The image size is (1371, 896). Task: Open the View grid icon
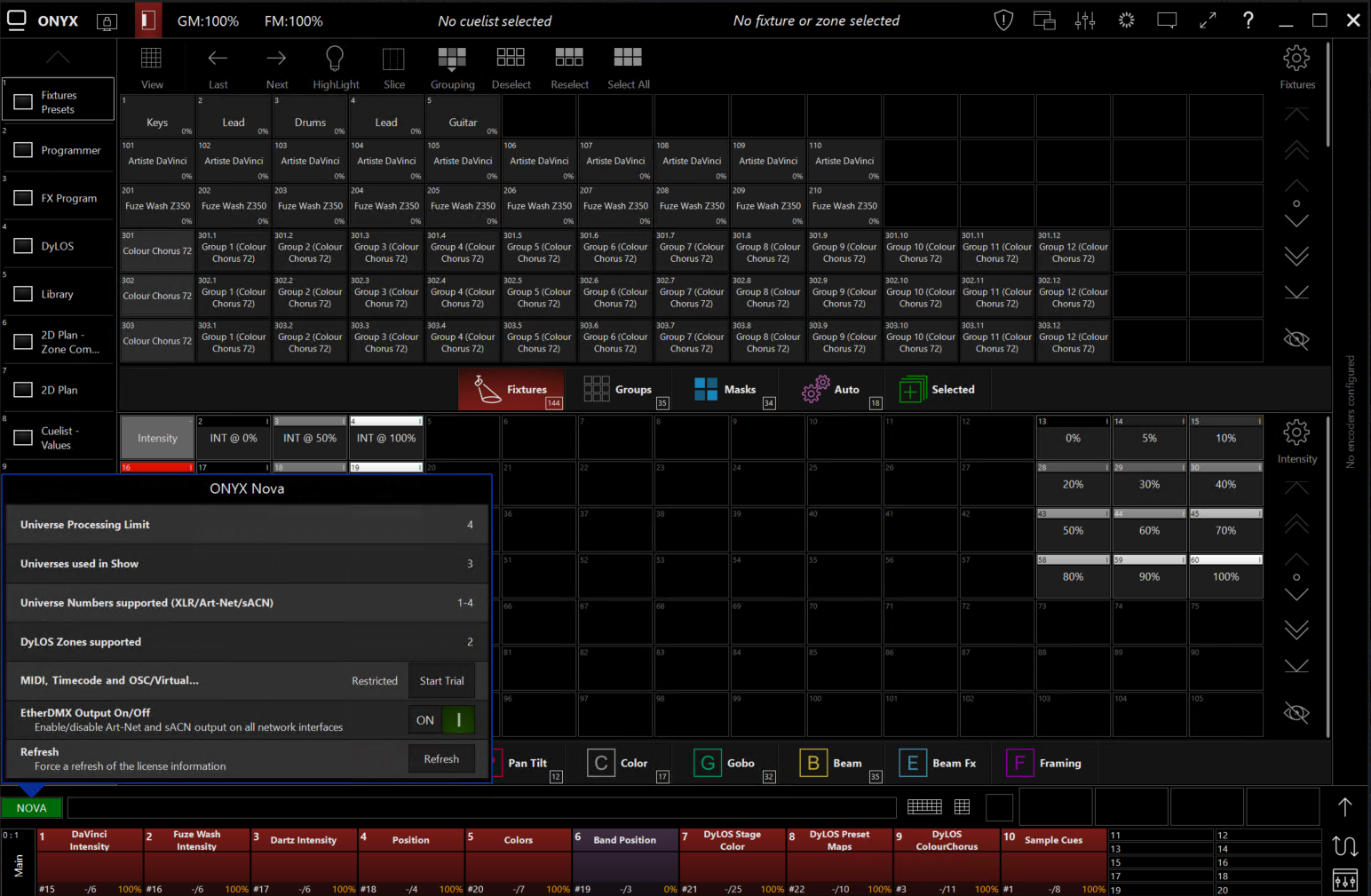click(x=152, y=59)
